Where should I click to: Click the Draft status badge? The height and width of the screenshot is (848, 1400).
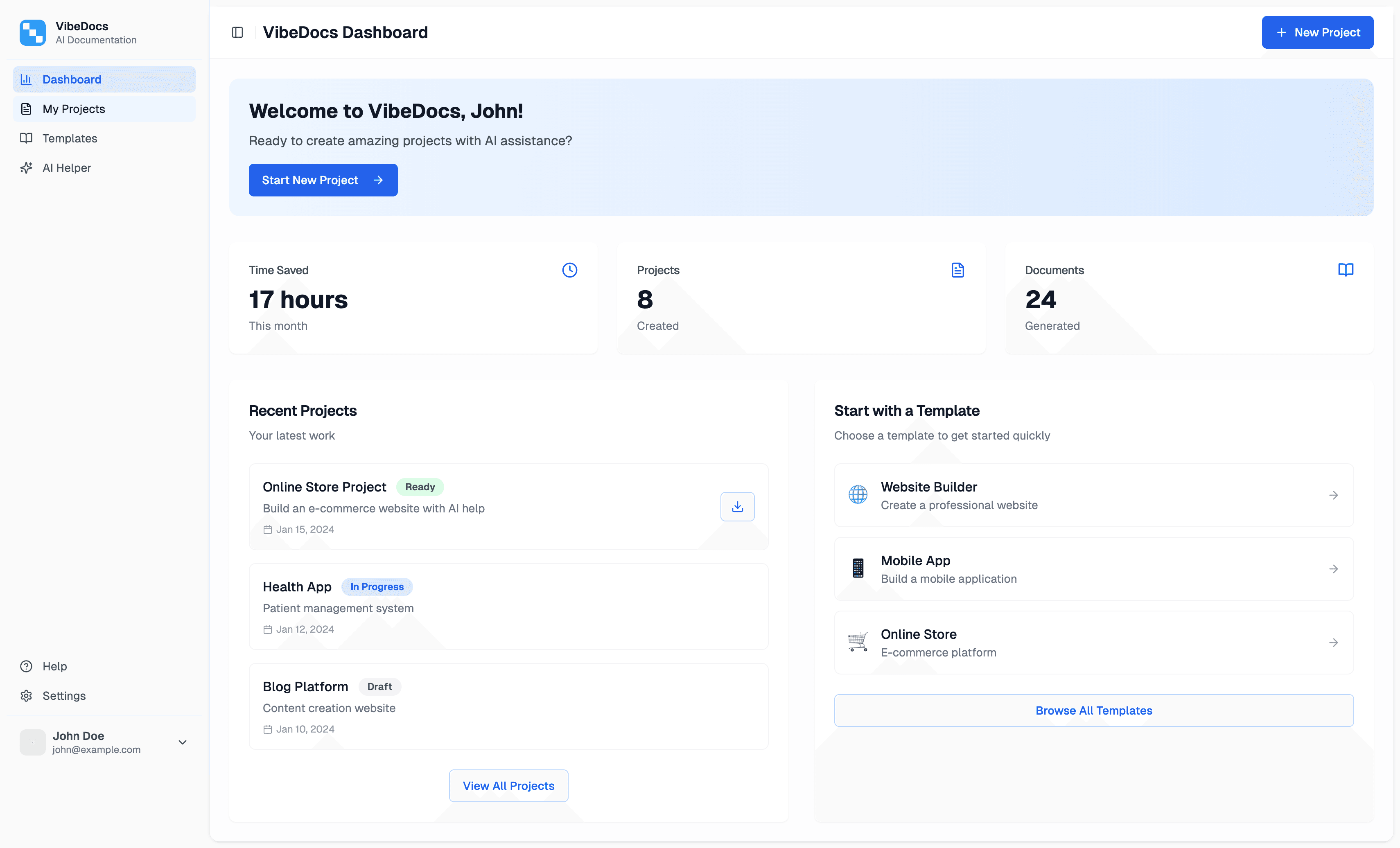coord(379,687)
